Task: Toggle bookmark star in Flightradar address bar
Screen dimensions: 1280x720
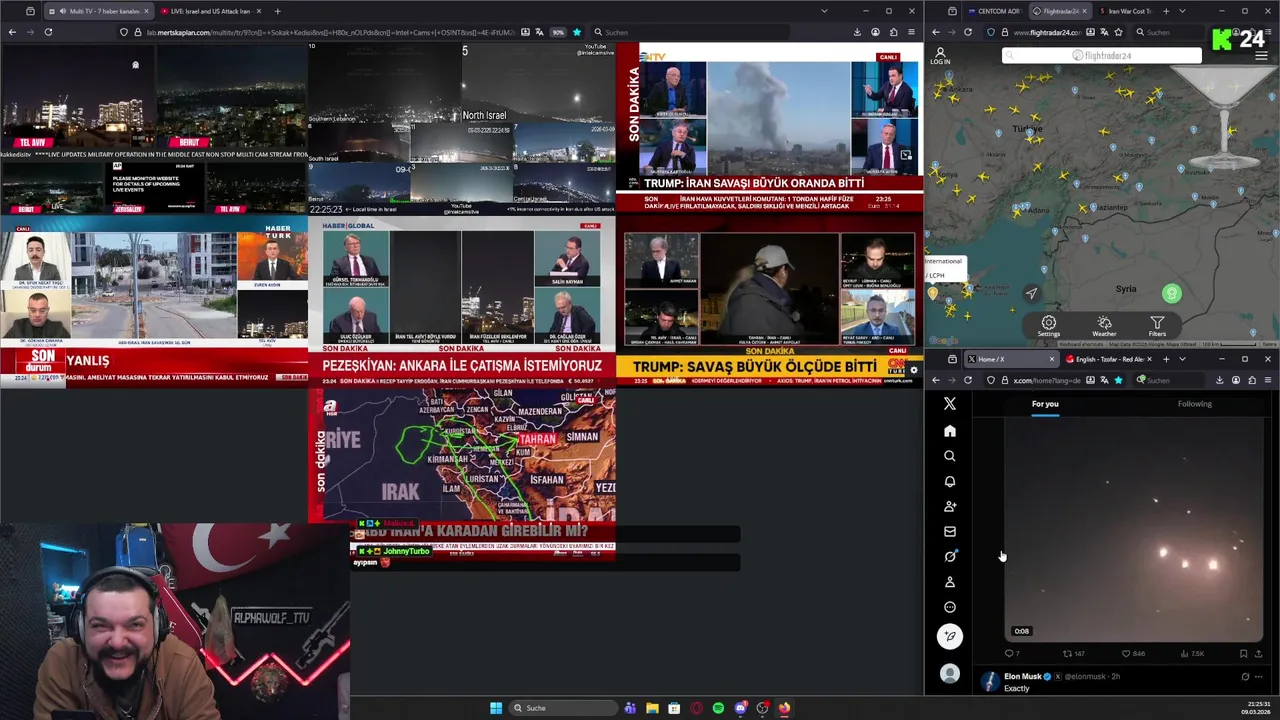Action: (x=1118, y=32)
